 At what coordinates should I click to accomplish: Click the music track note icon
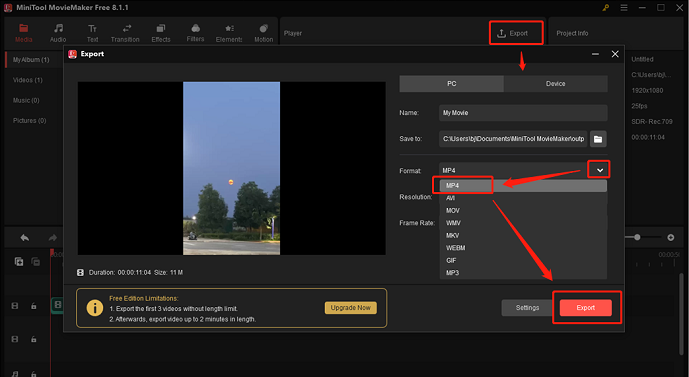[15, 373]
